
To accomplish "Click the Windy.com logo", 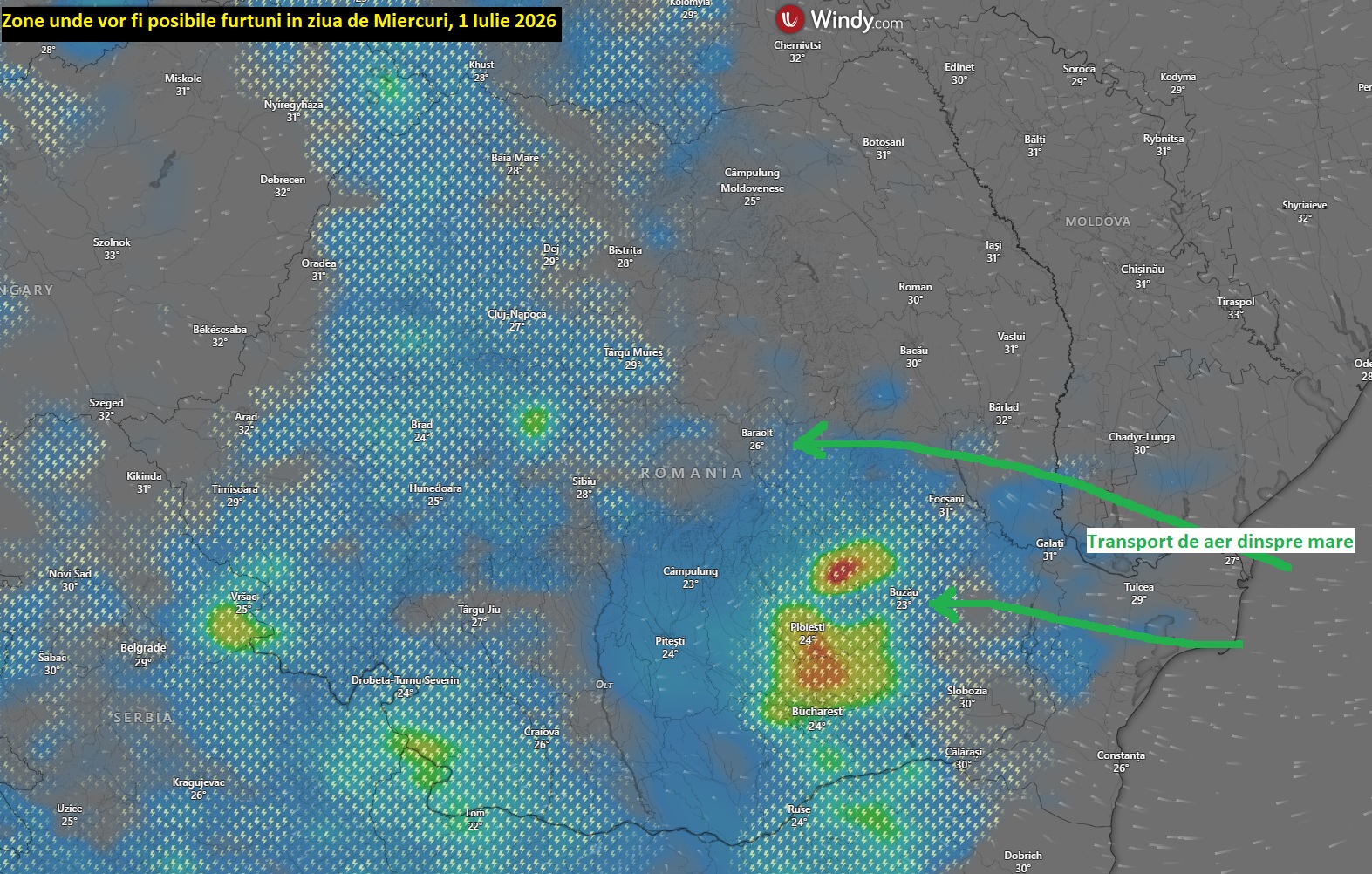I will point(840,19).
